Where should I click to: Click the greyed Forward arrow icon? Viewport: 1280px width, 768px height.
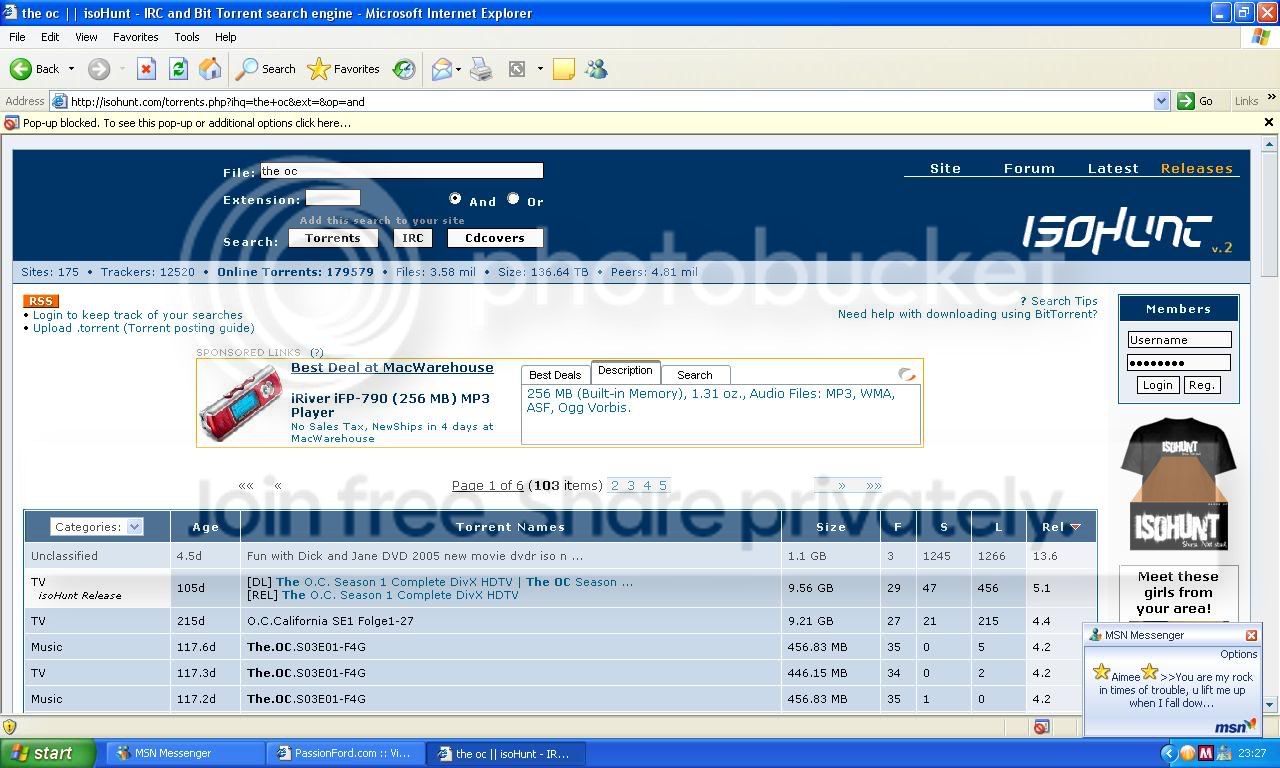(x=98, y=69)
